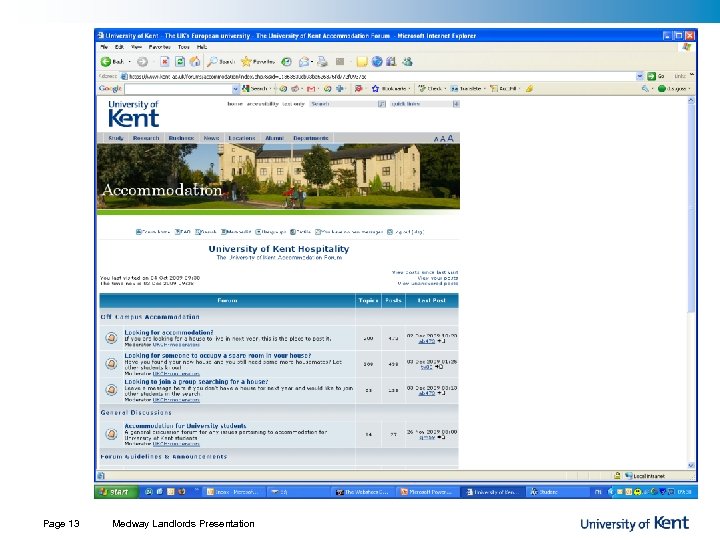This screenshot has height=540, width=720.
Task: Click inside the Google toolbar search field
Action: [178, 89]
